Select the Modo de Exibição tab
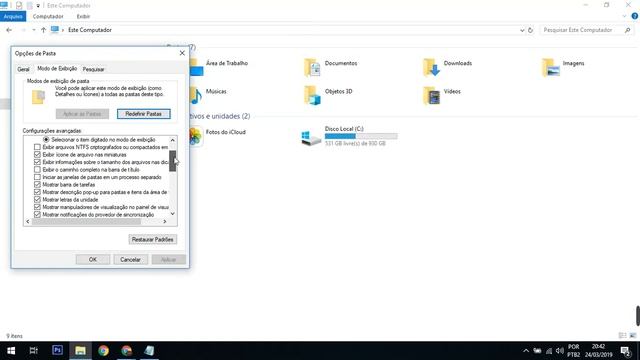The width and height of the screenshot is (640, 360). click(x=57, y=69)
